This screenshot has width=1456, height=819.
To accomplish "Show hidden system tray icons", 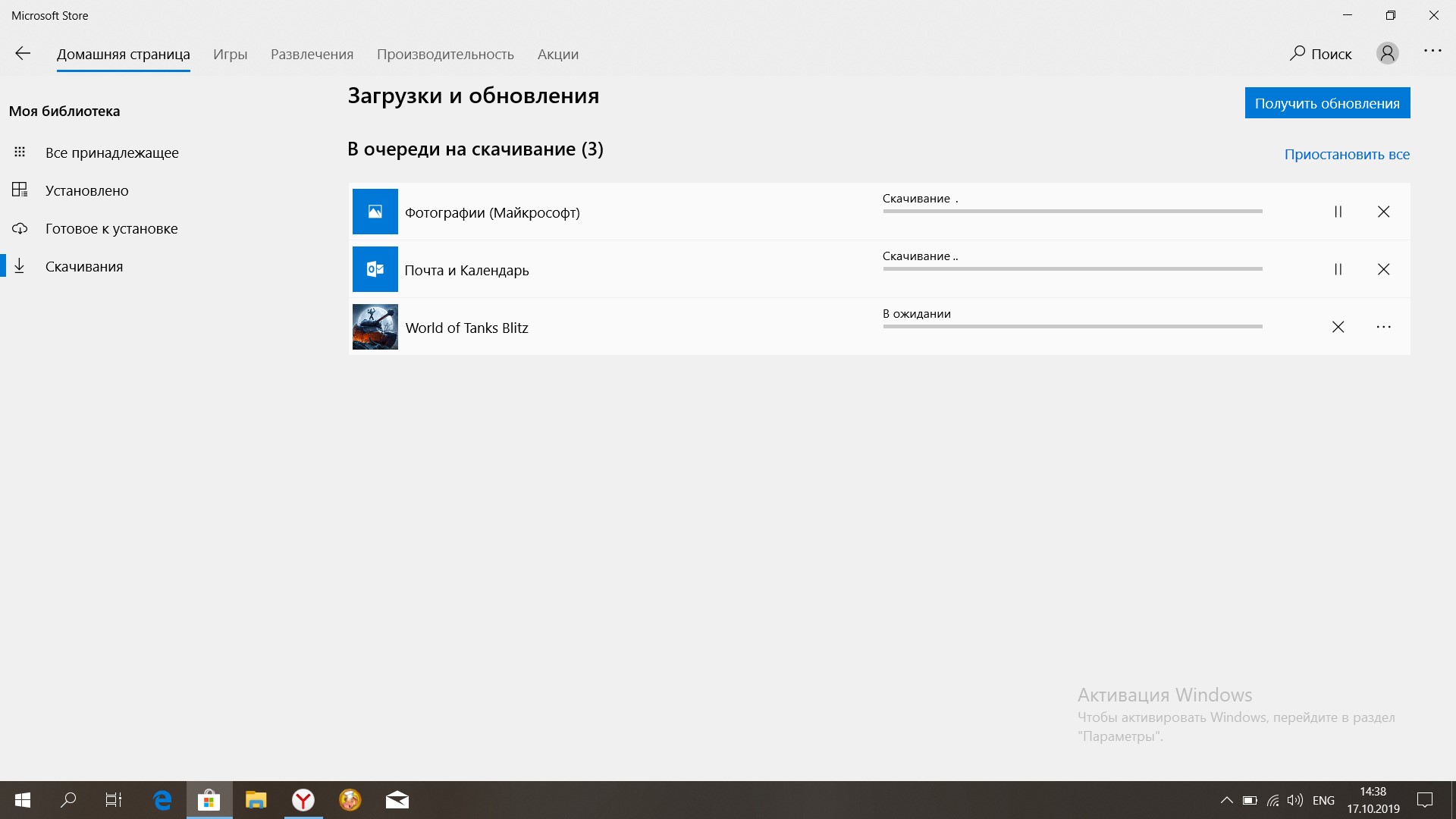I will click(1226, 800).
